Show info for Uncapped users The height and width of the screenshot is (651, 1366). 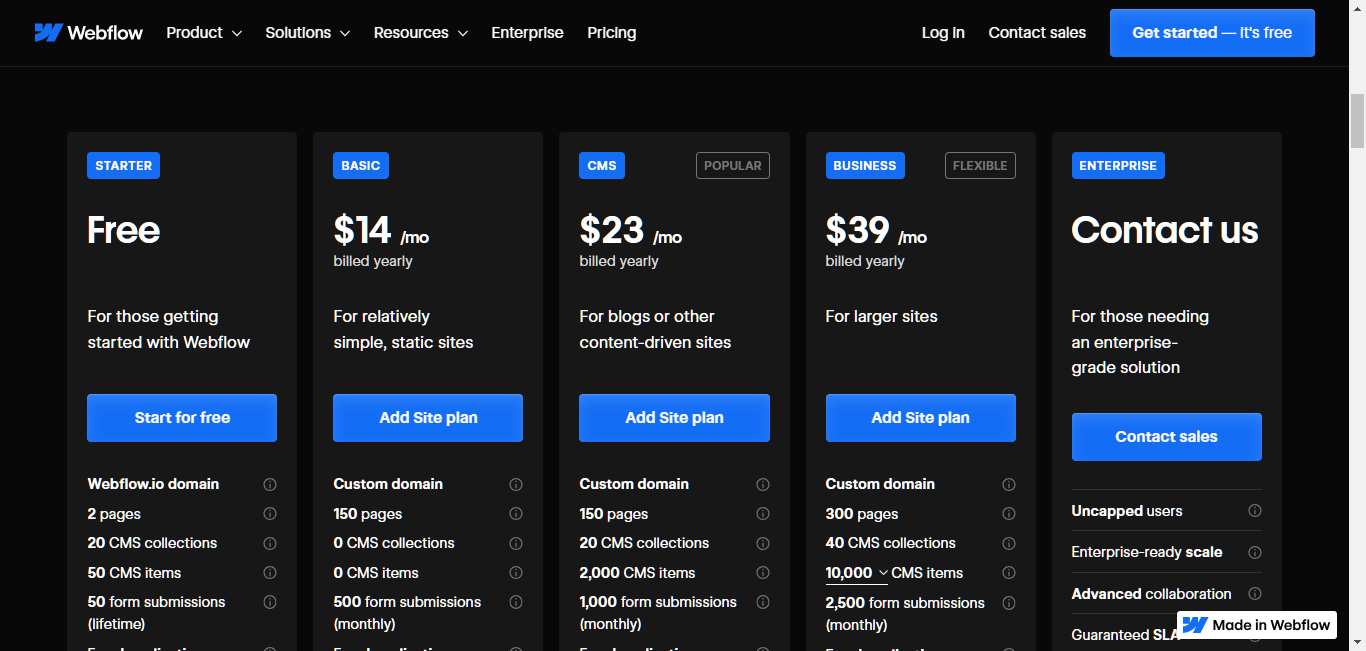[1255, 511]
